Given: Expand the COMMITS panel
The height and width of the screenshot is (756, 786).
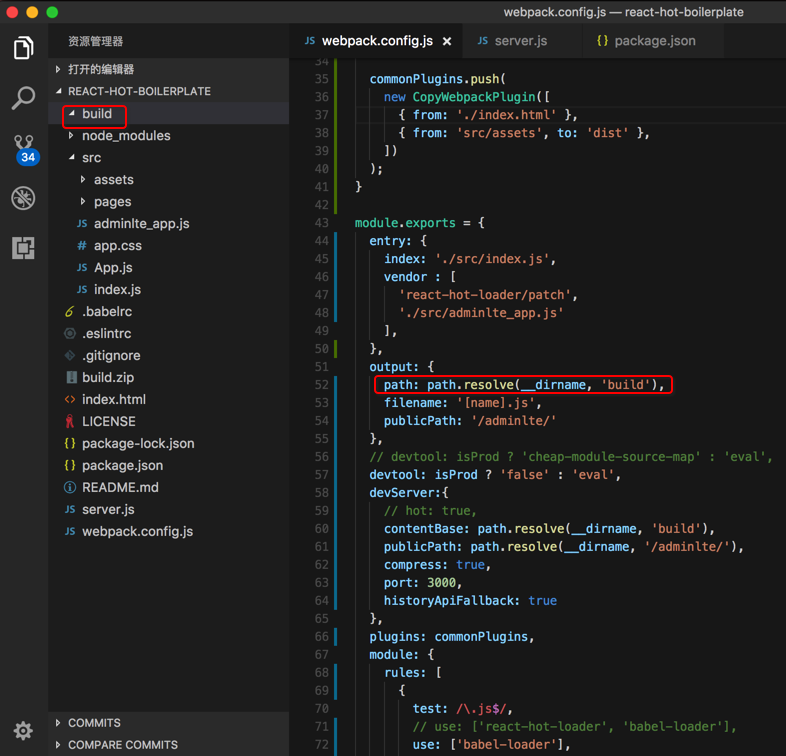Looking at the screenshot, I should click(x=94, y=723).
